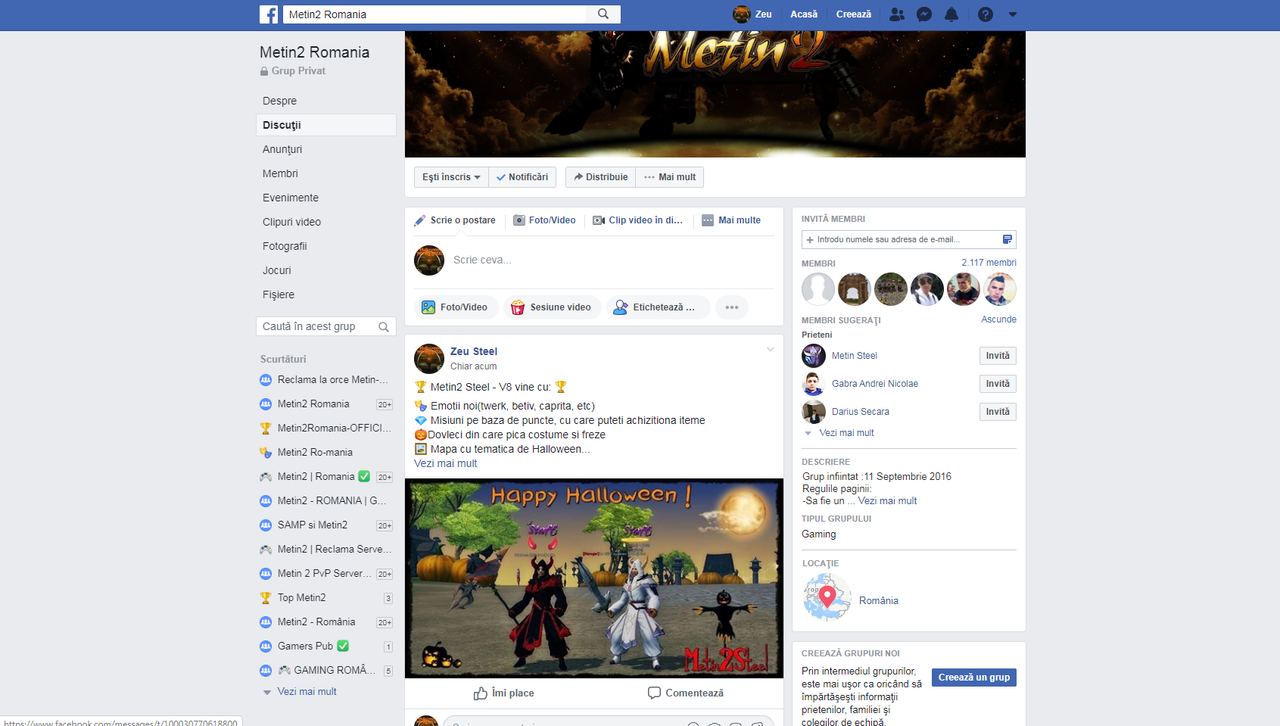Open the help menu question mark
1280x726 pixels.
(985, 14)
